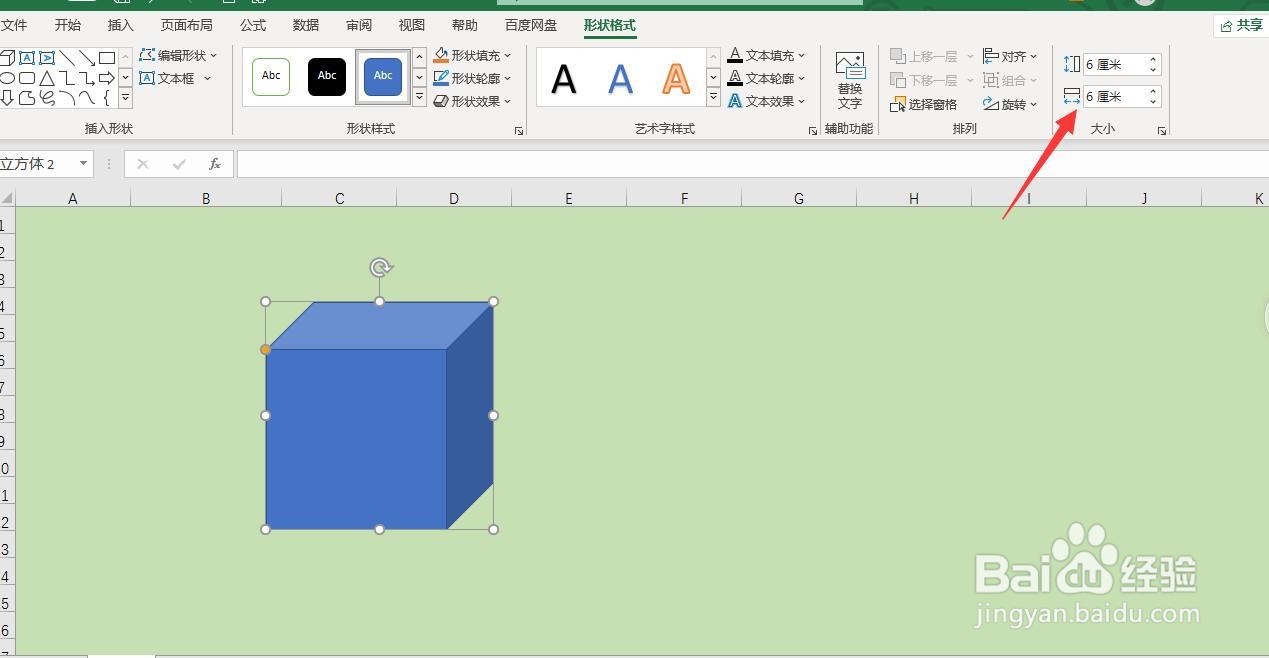Click the shape height stepper arrows
This screenshot has height=658, width=1269.
click(x=1153, y=65)
